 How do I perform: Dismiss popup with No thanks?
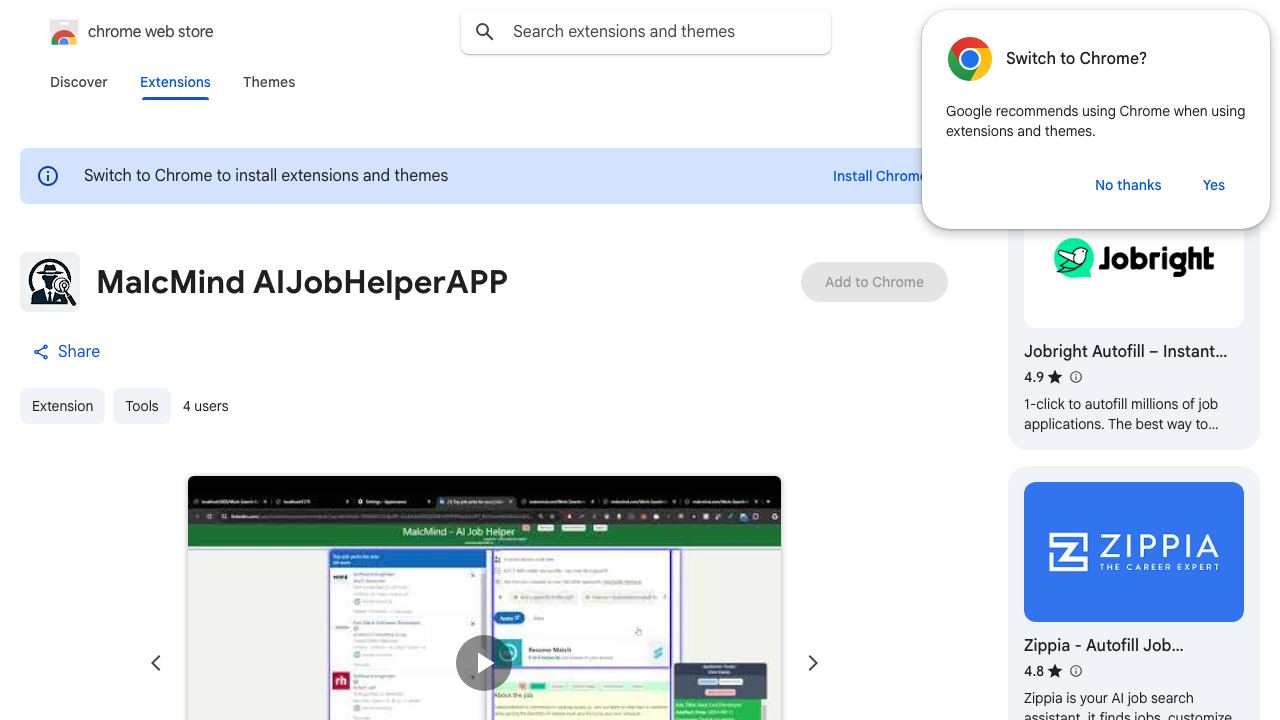click(x=1128, y=185)
